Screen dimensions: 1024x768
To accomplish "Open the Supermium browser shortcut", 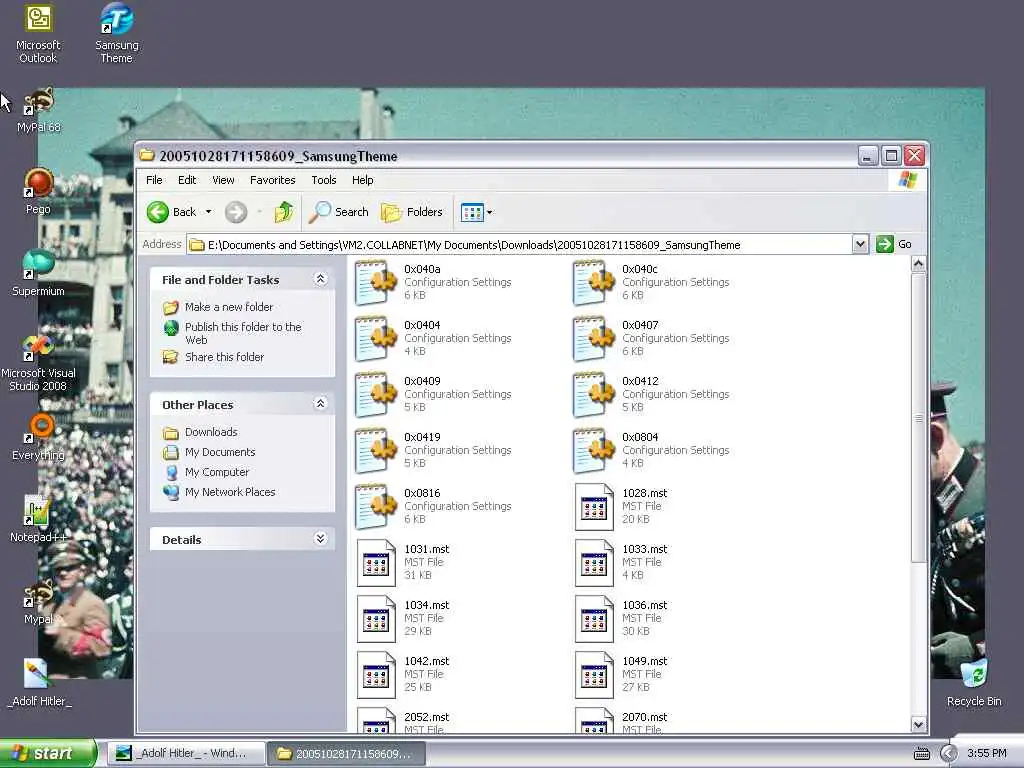I will click(39, 274).
